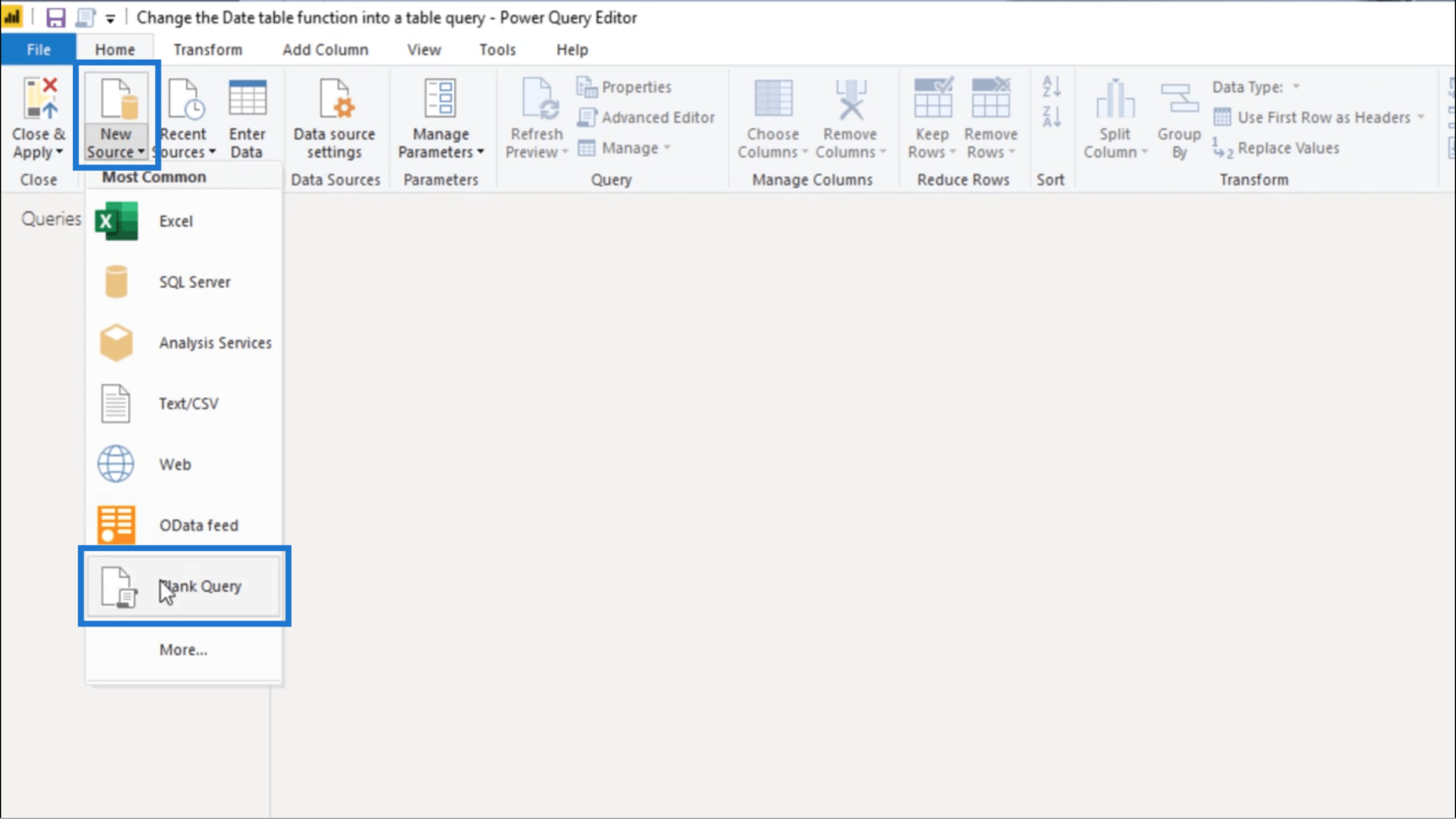This screenshot has height=819, width=1456.
Task: Click the Remove Columns icon
Action: 851,98
